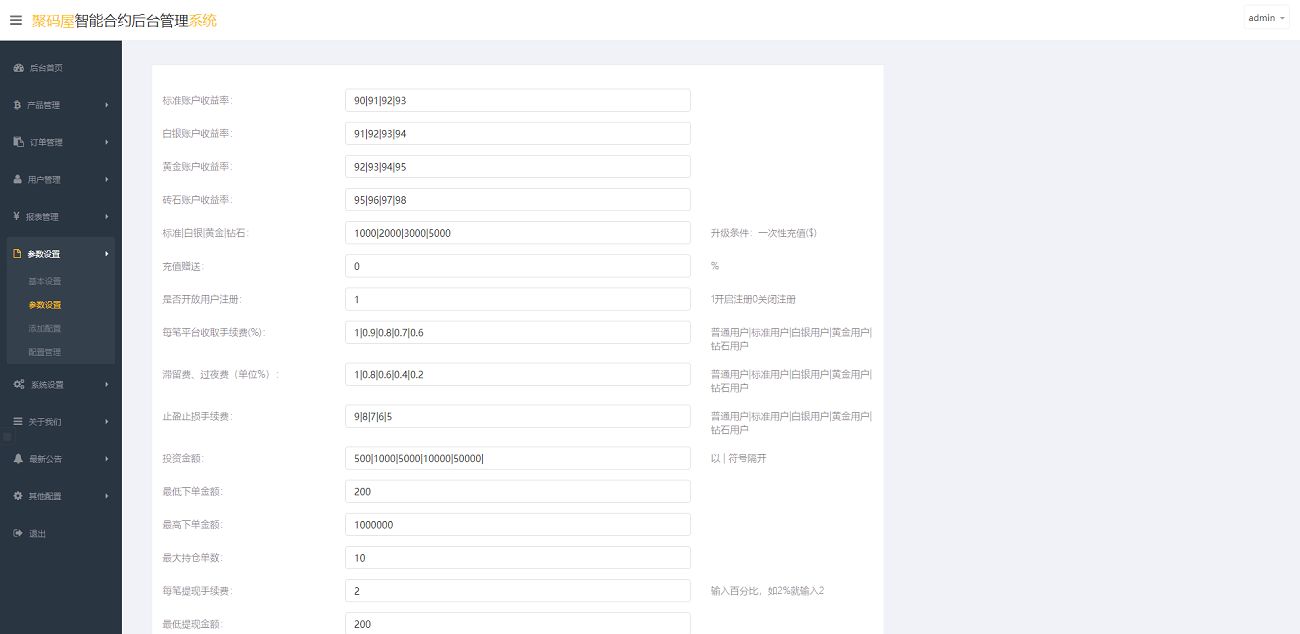Click the yen icon for 报表管理
The image size is (1300, 634).
17,217
